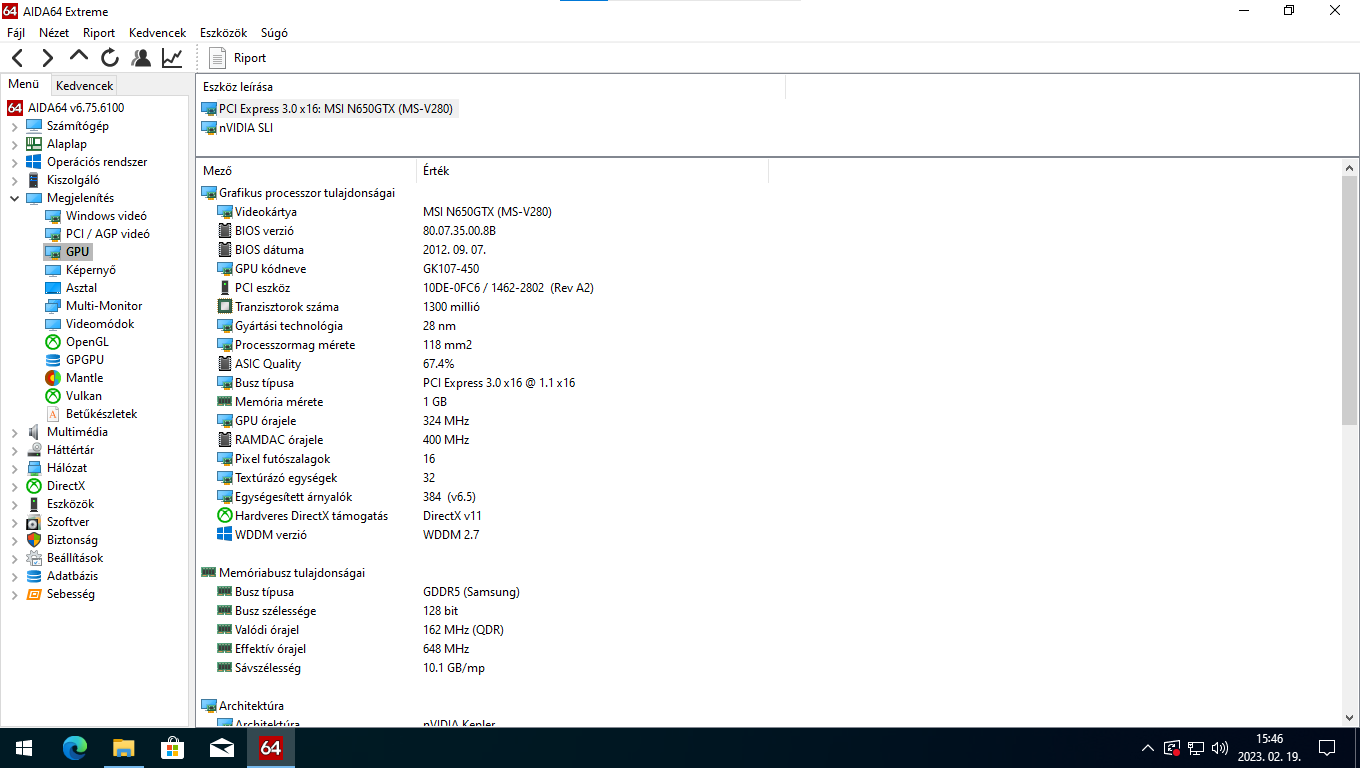The width and height of the screenshot is (1360, 768).
Task: Launch Microsoft Edge from the taskbar
Action: (x=75, y=748)
